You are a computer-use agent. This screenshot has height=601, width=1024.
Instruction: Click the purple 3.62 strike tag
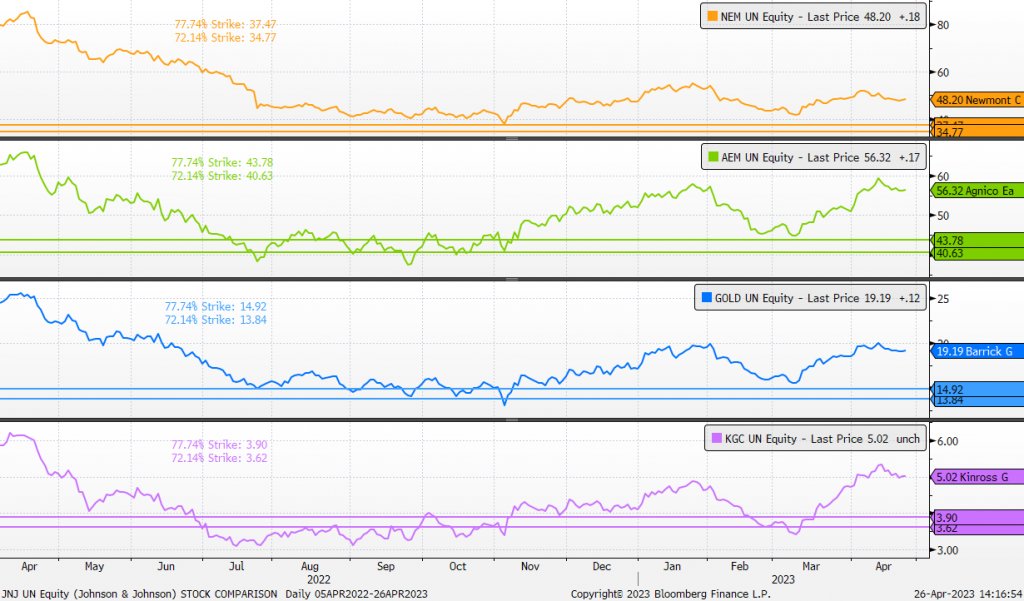[x=977, y=528]
